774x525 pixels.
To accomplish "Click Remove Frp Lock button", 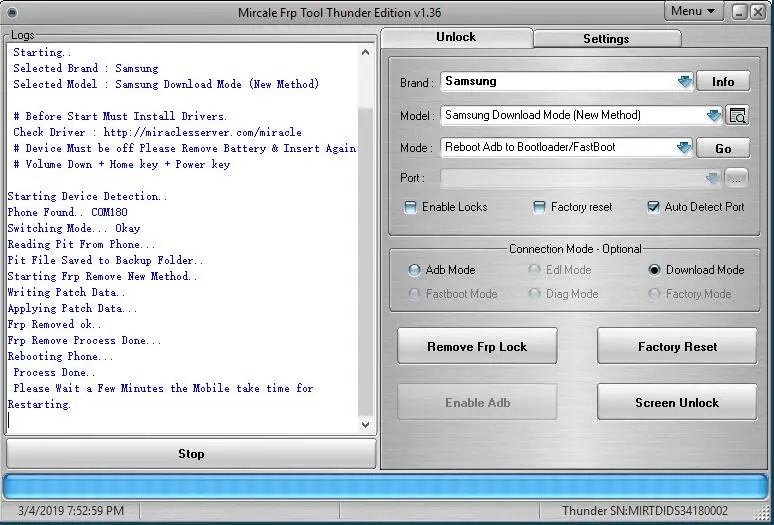I will coord(477,346).
